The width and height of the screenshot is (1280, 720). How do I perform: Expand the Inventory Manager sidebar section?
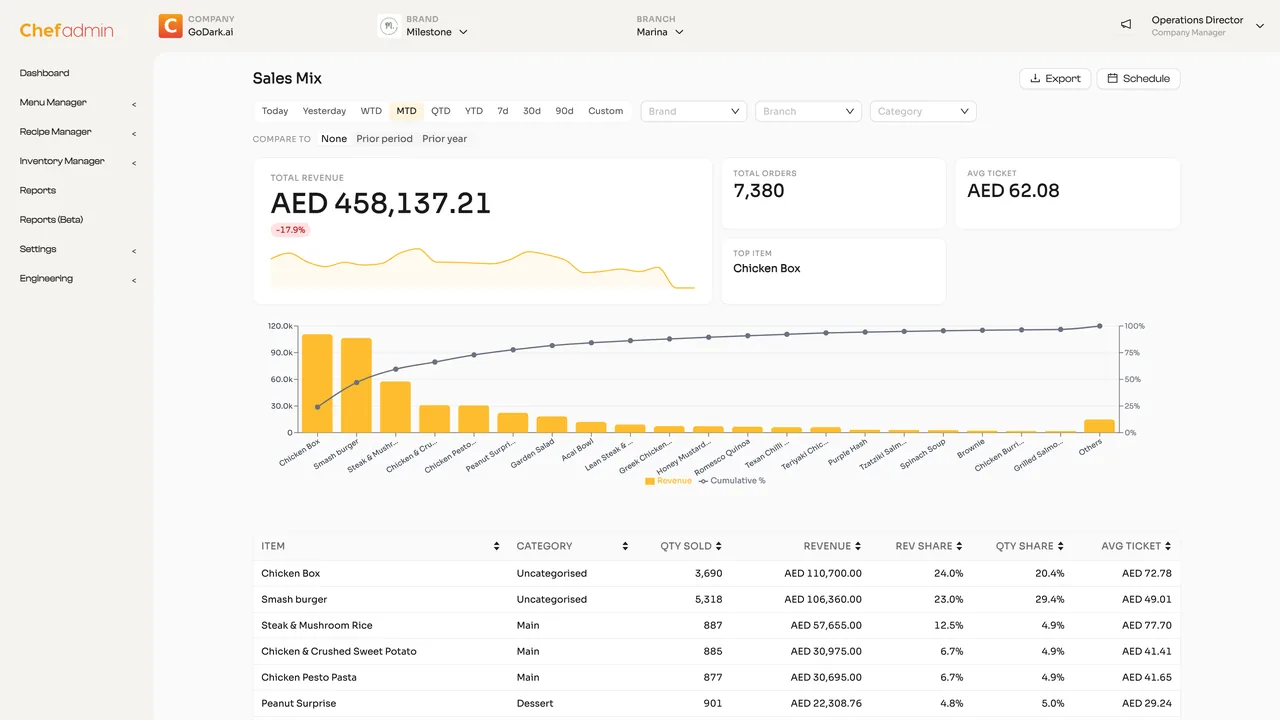point(77,161)
